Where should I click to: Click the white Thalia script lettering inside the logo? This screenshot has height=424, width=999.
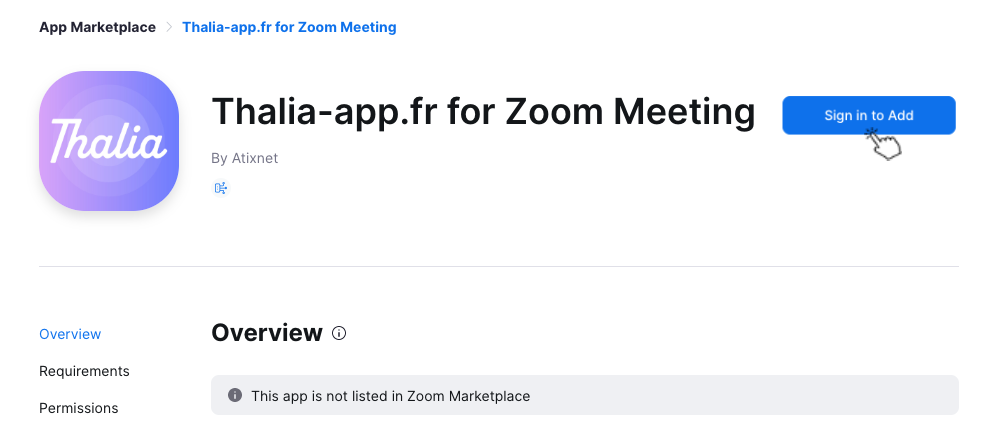click(x=109, y=140)
